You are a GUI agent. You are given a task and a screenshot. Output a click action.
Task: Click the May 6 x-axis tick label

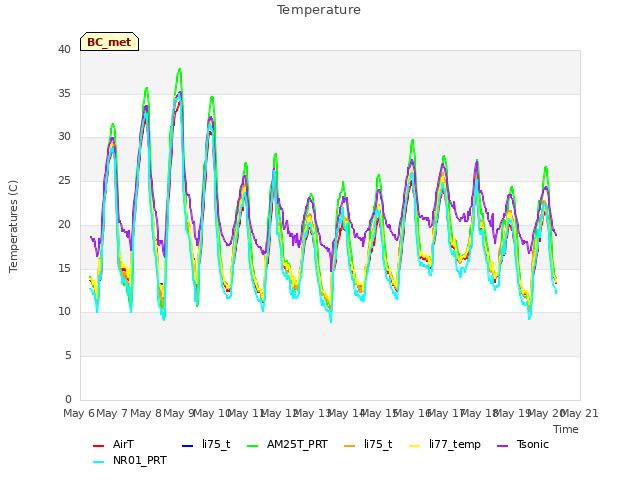[79, 413]
